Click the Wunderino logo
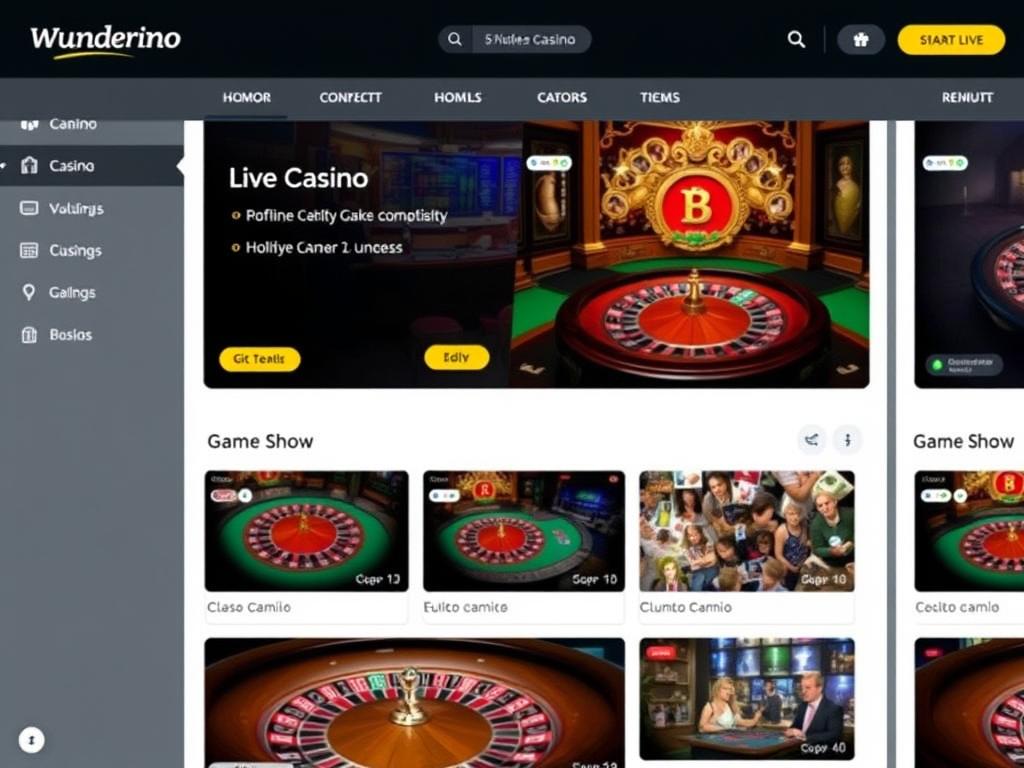 pyautogui.click(x=105, y=41)
